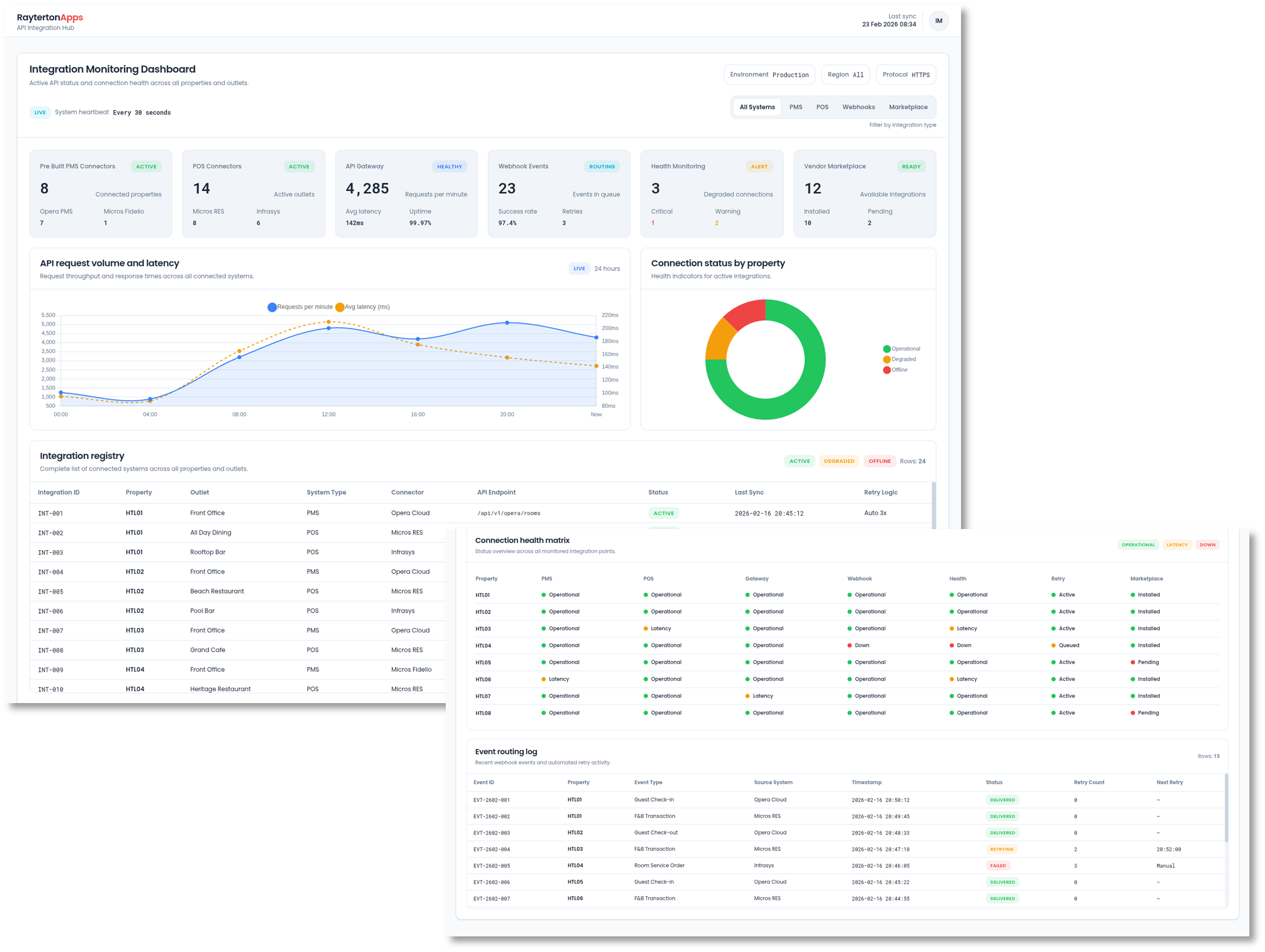This screenshot has height=952, width=1265.
Task: Click the green Operational legend swatch on donut chart
Action: [887, 348]
